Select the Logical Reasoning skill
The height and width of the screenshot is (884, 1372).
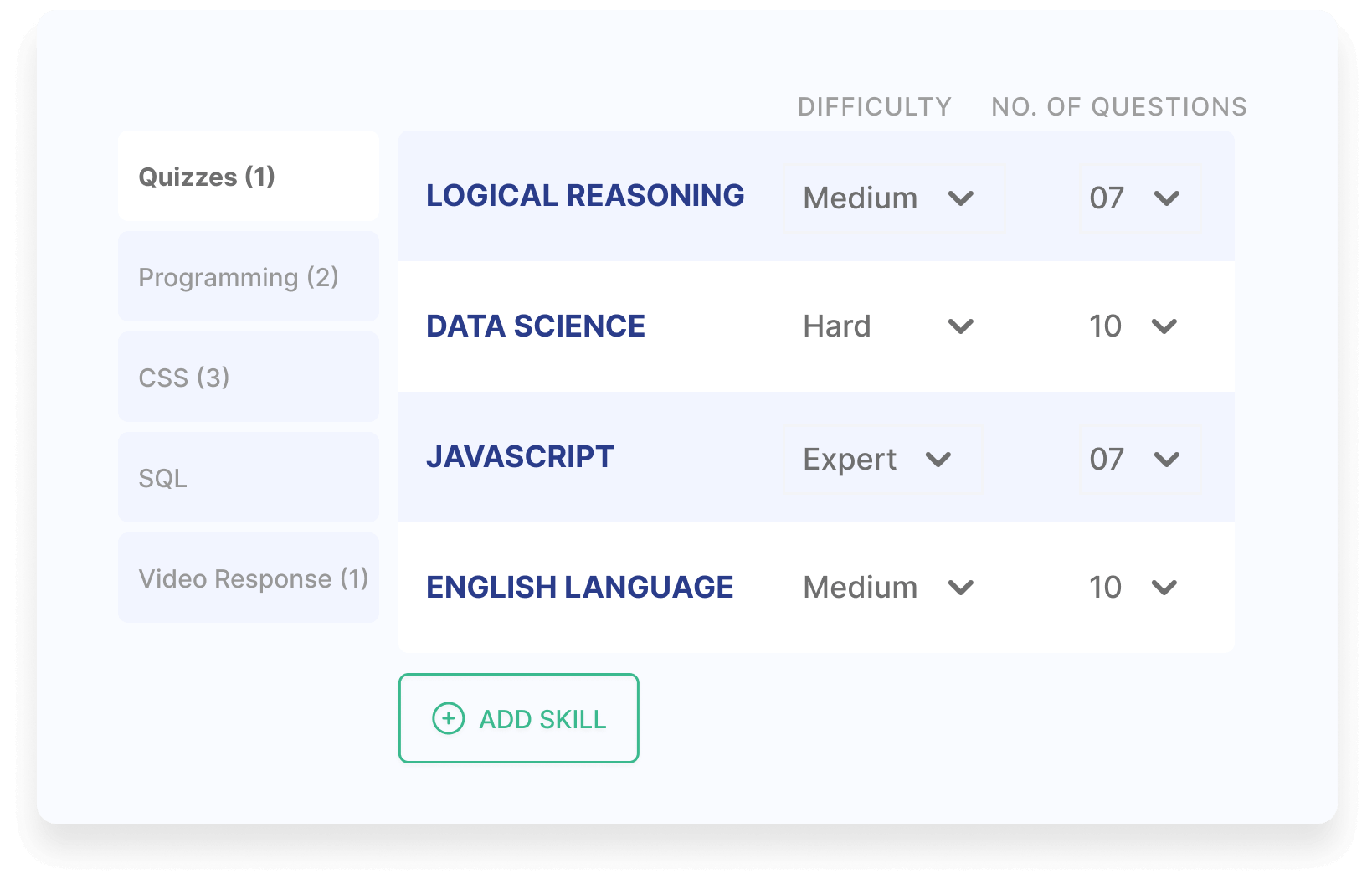(584, 195)
